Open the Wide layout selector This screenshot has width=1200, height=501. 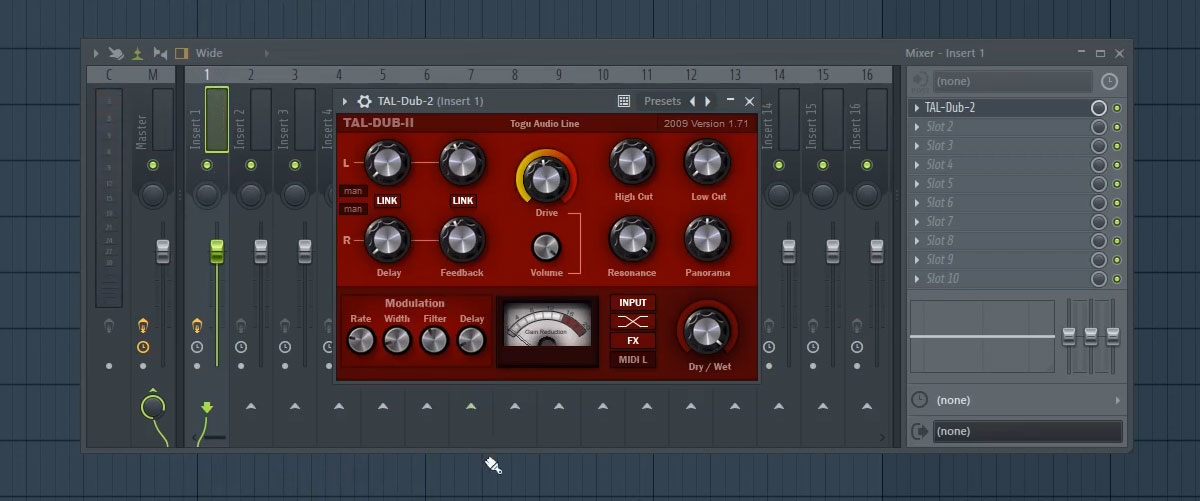tap(209, 53)
